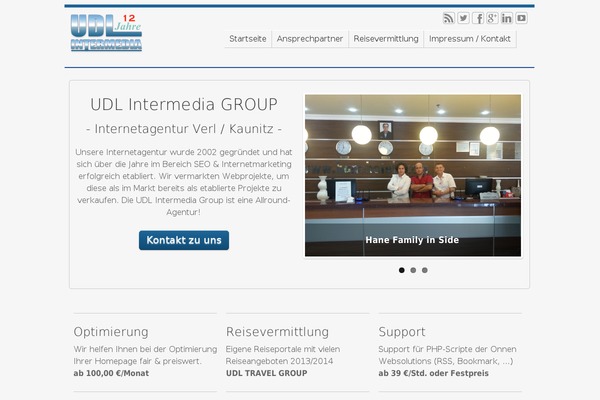The image size is (600, 400).
Task: Open the Reisevermittlung menu item
Action: 386,39
